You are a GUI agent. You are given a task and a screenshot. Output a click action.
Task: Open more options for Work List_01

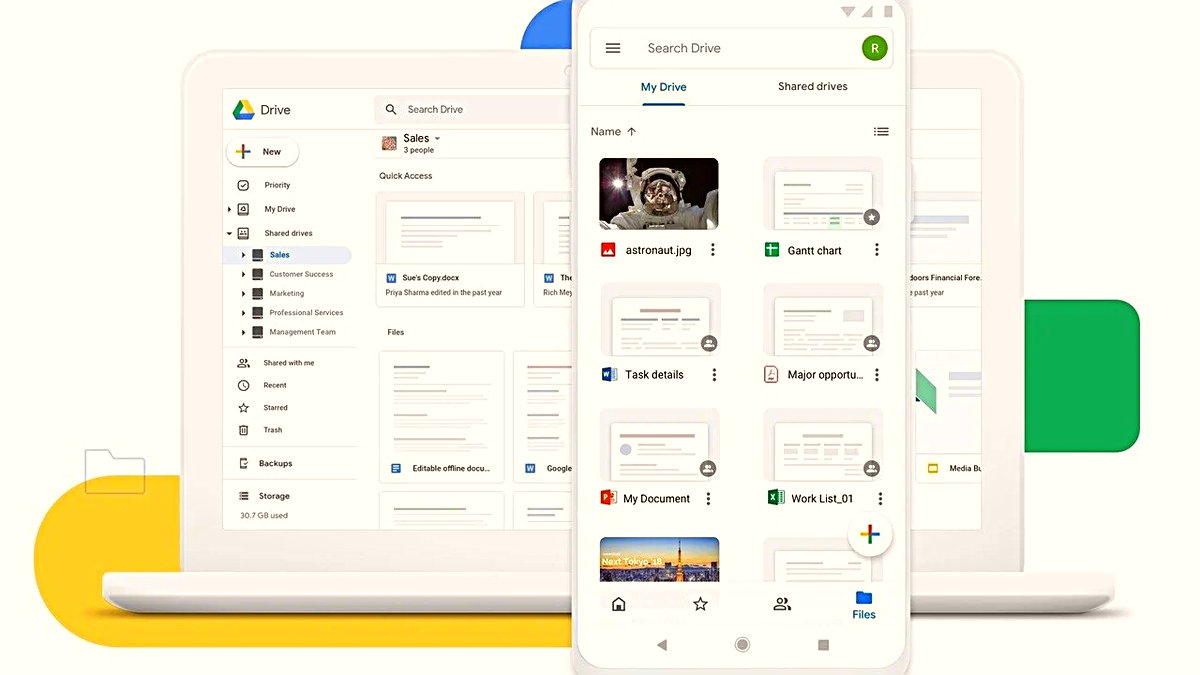pyautogui.click(x=880, y=498)
